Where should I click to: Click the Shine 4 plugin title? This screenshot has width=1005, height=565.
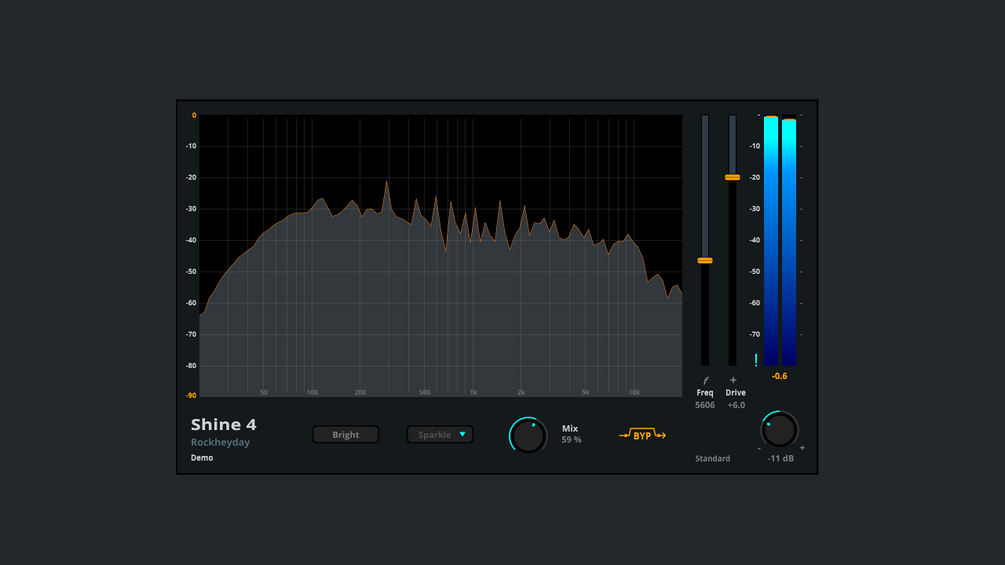tap(224, 424)
